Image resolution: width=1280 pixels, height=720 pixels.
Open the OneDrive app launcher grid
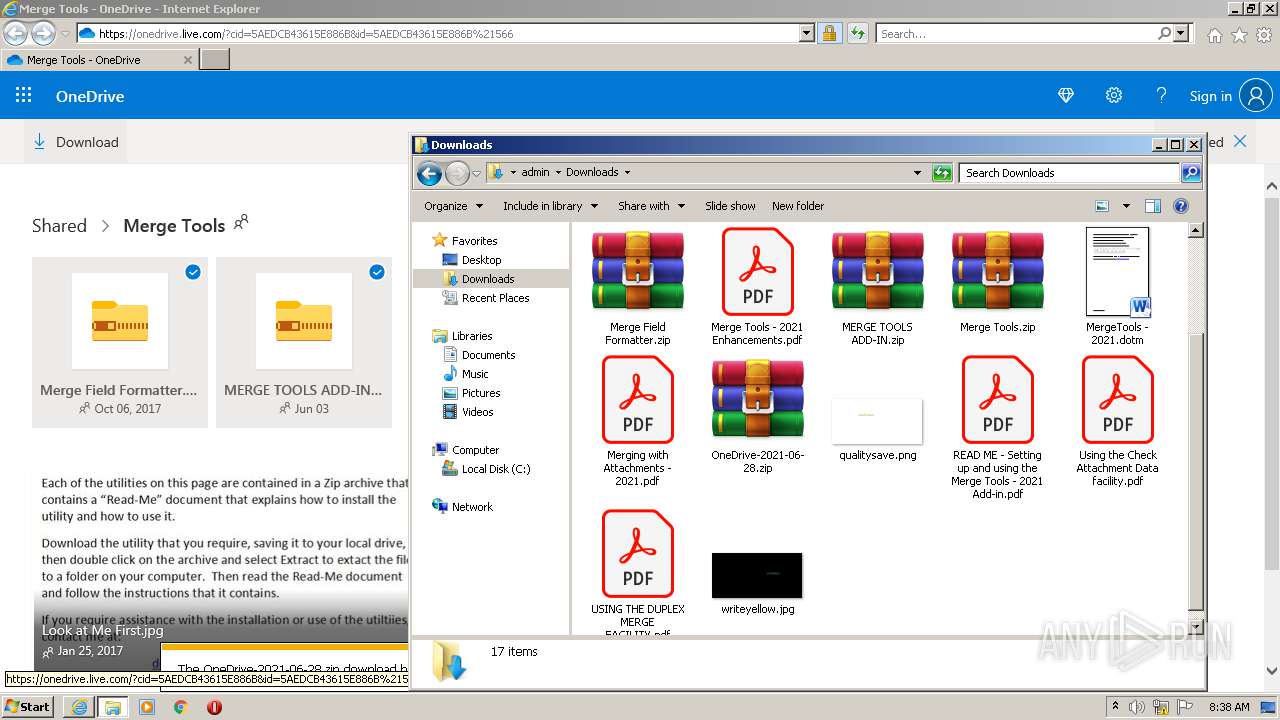23,96
